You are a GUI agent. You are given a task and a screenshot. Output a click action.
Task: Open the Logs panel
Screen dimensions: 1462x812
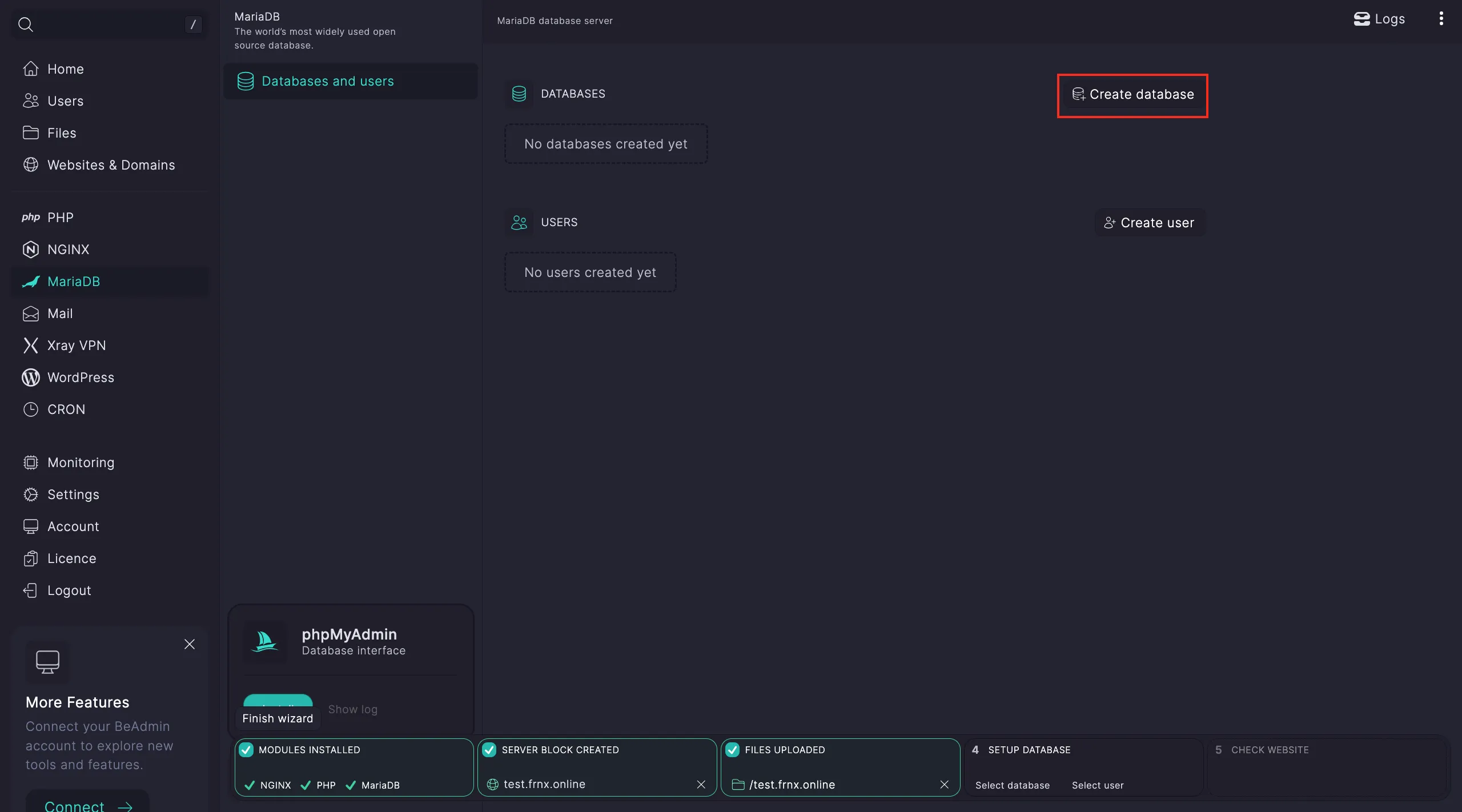click(x=1379, y=19)
